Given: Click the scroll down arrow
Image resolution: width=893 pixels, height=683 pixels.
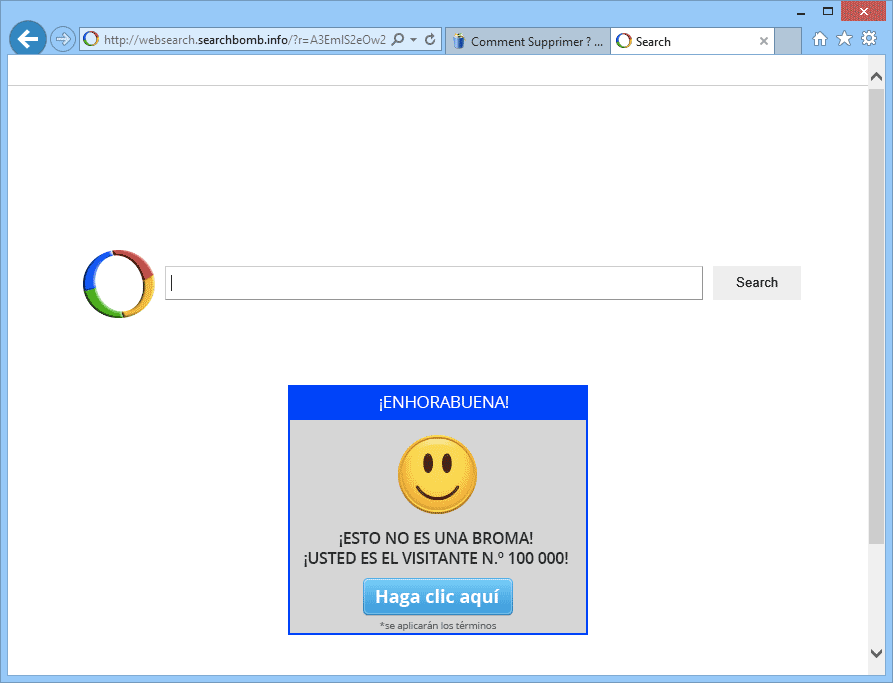Looking at the screenshot, I should pyautogui.click(x=876, y=653).
